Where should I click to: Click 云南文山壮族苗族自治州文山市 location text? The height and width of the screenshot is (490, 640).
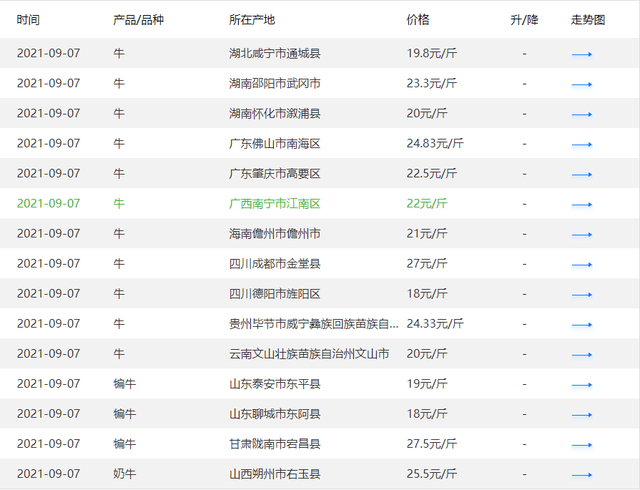click(309, 354)
